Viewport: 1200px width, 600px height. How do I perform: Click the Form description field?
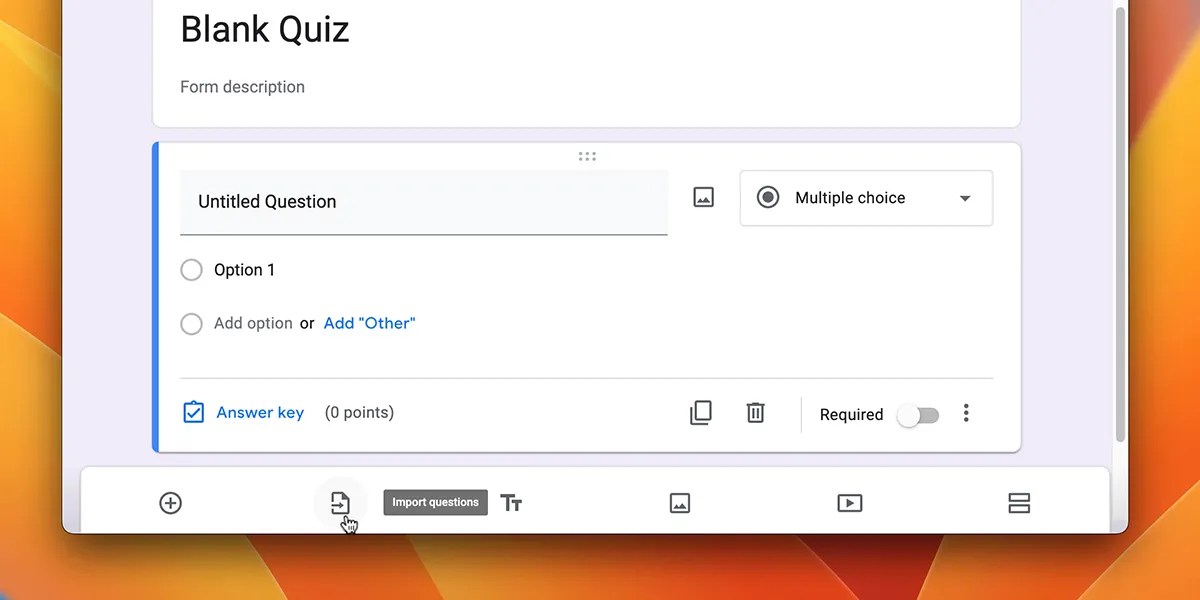pyautogui.click(x=242, y=87)
